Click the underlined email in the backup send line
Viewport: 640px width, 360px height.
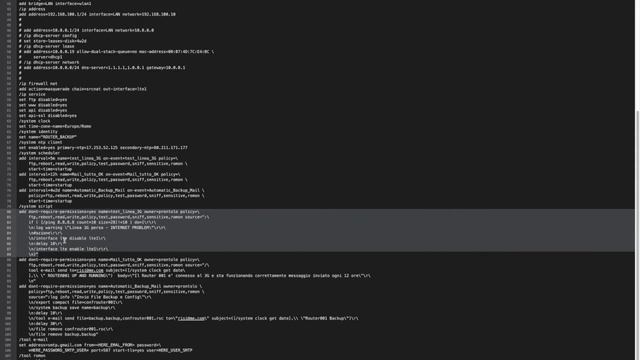[x=192, y=318]
